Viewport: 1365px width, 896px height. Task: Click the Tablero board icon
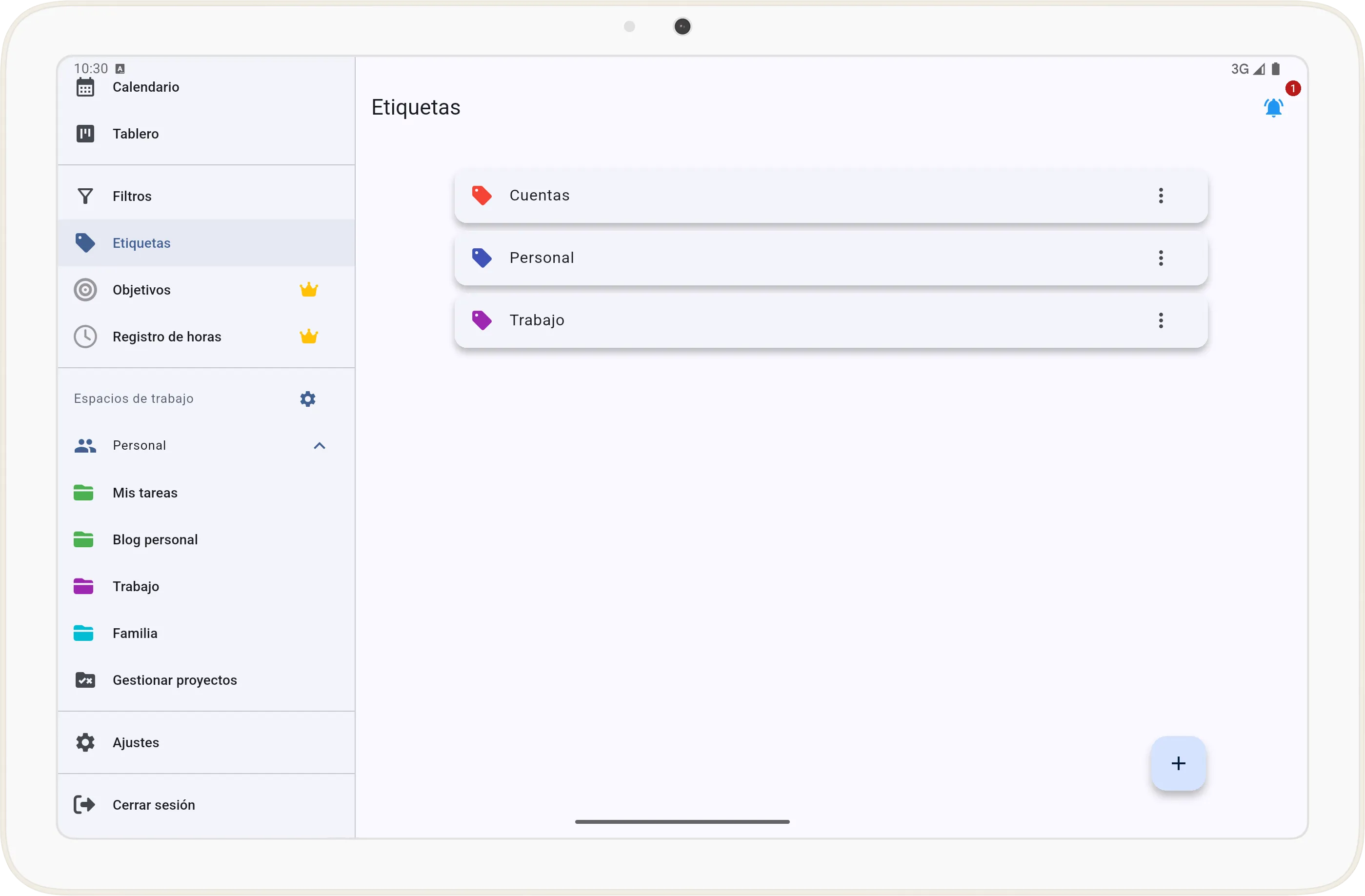pos(85,134)
